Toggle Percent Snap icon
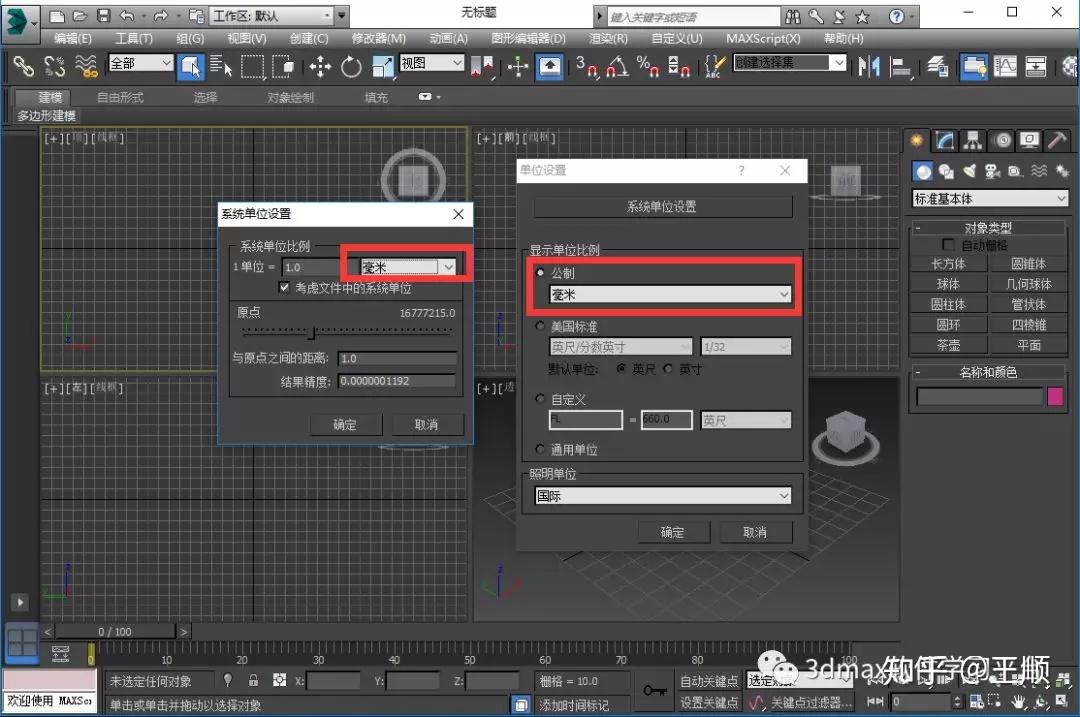Image resolution: width=1080 pixels, height=717 pixels. point(647,67)
